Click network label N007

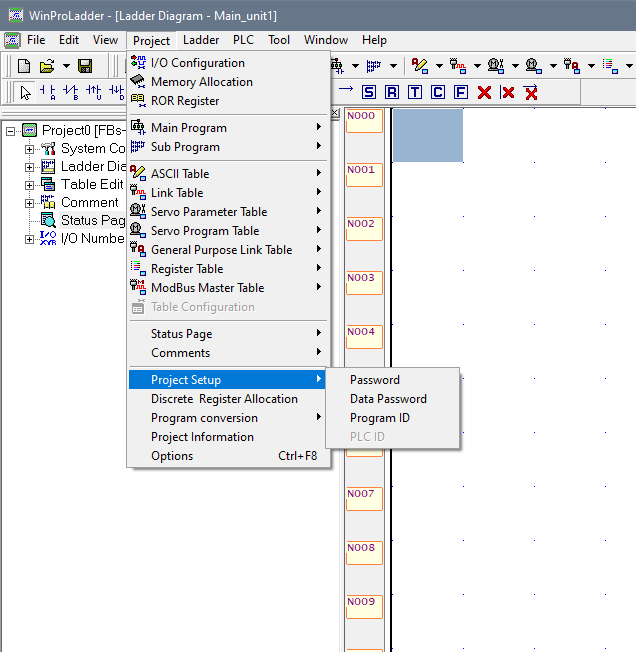pyautogui.click(x=364, y=499)
